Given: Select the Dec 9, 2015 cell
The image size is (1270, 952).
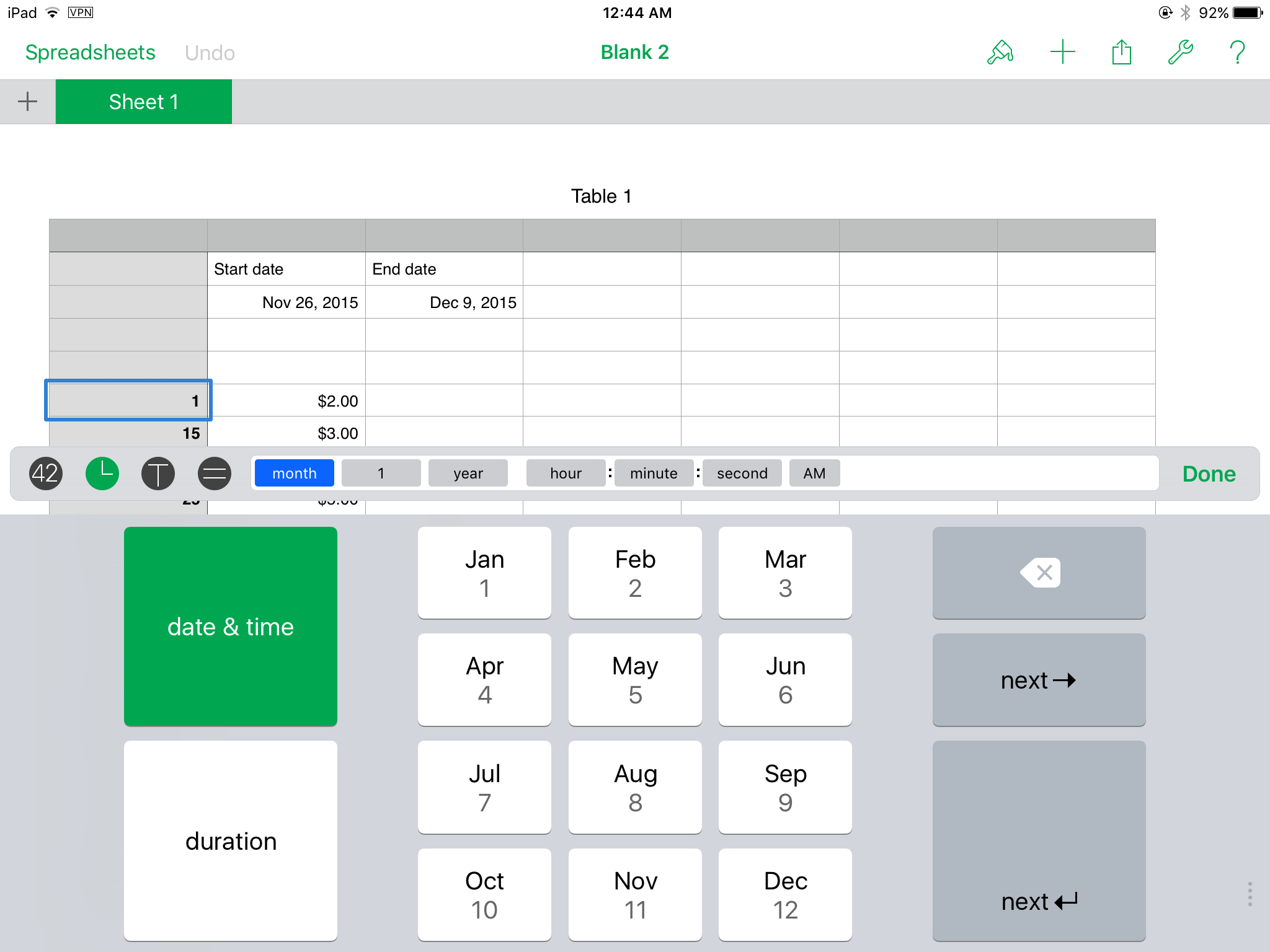Looking at the screenshot, I should pos(444,302).
